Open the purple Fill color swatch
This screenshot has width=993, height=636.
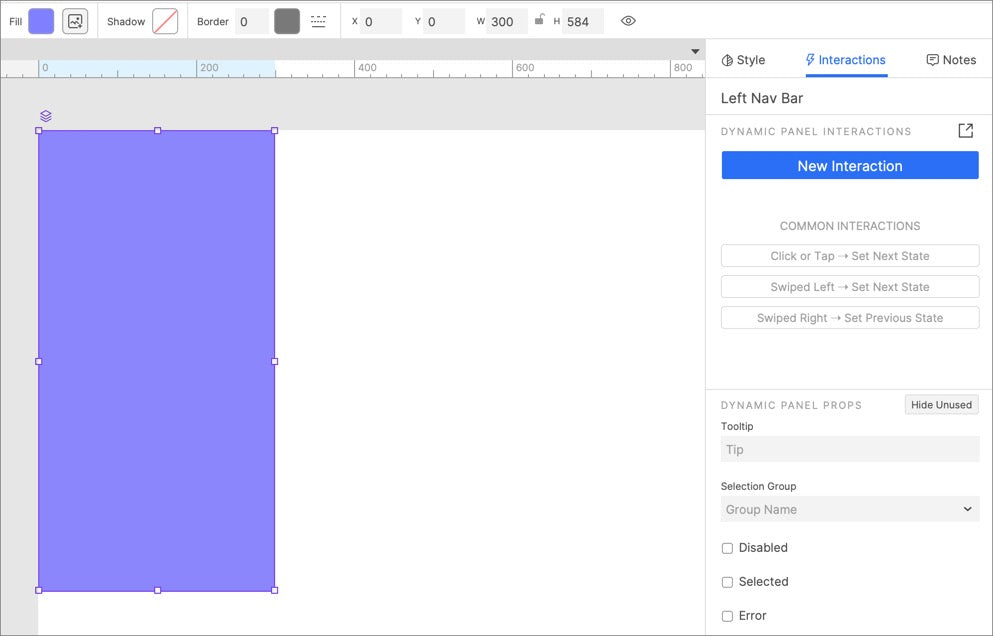[x=41, y=21]
